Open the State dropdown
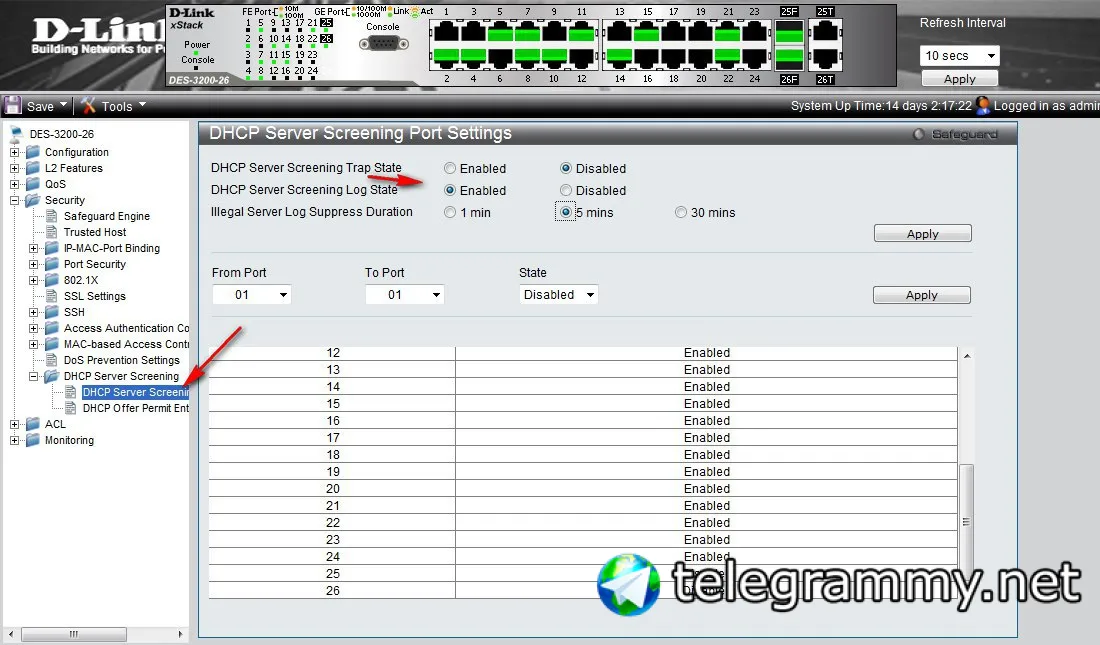 tap(559, 295)
